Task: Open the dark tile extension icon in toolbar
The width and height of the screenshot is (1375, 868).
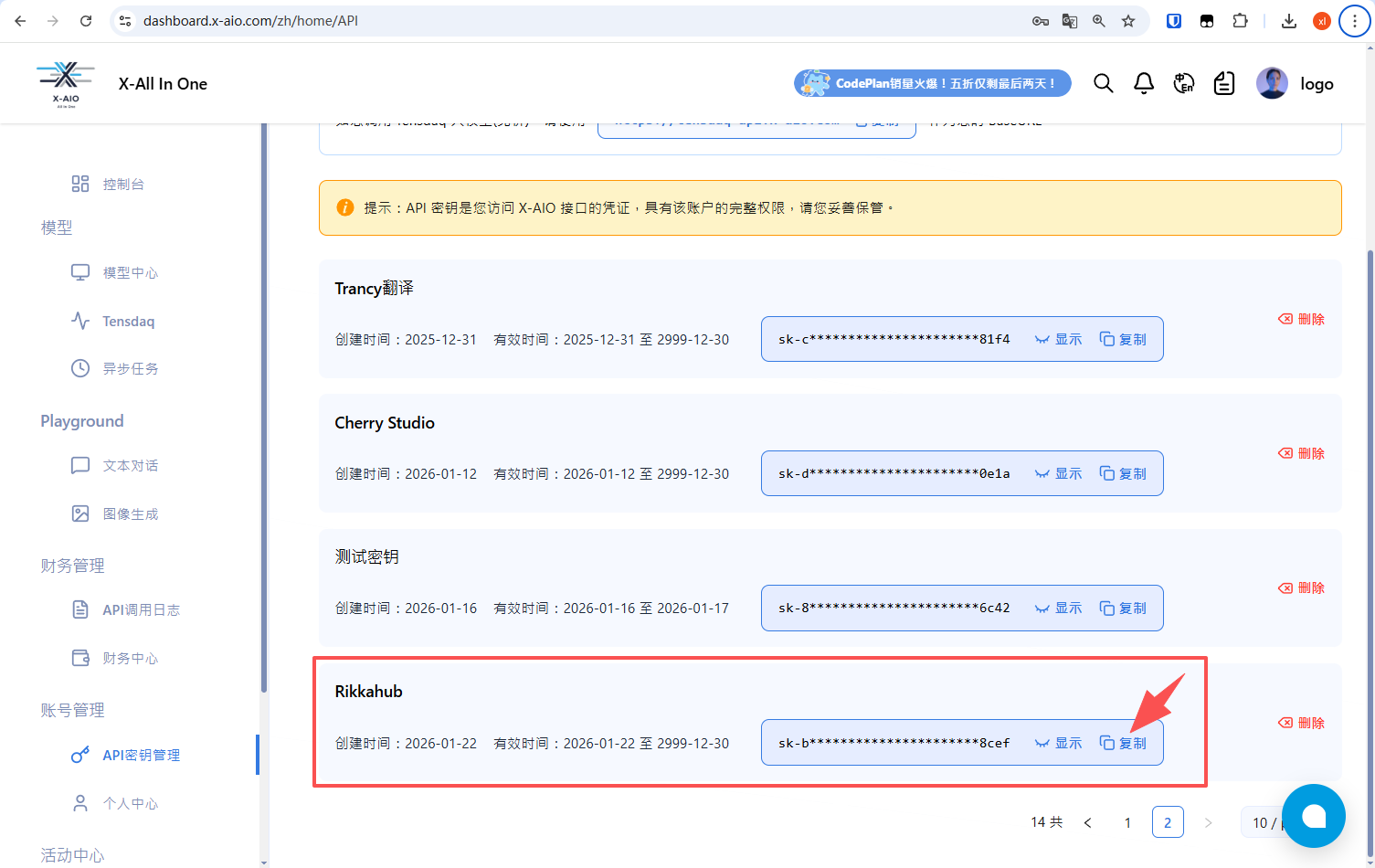Action: coord(1207,21)
